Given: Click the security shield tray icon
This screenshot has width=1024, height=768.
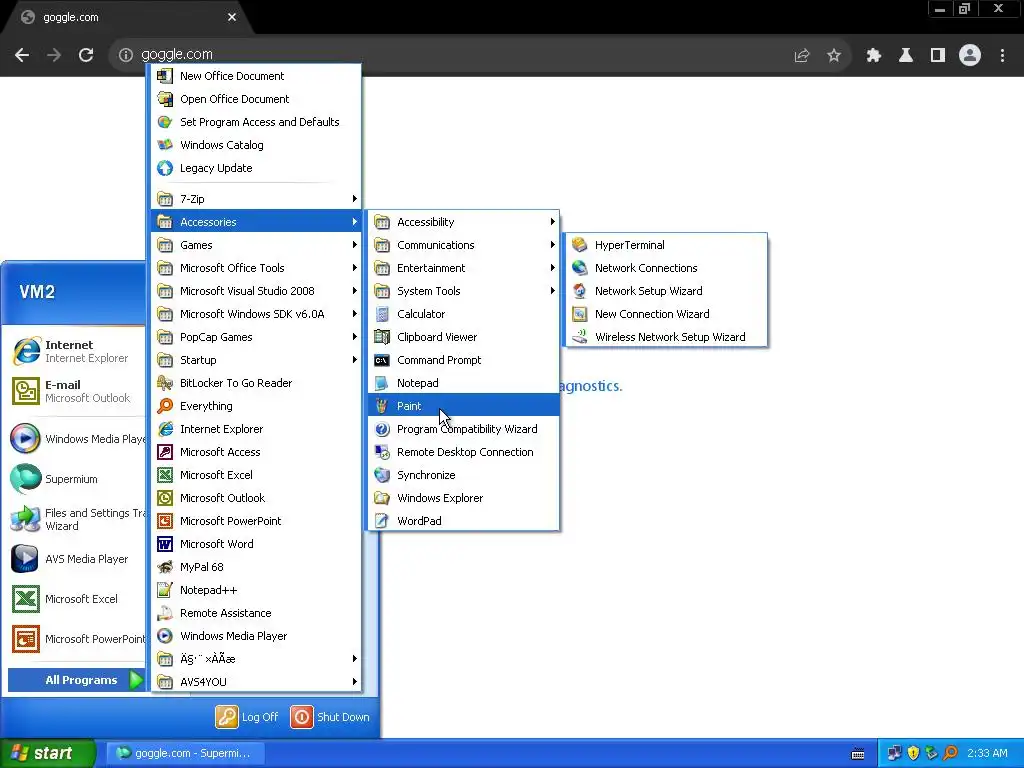Looking at the screenshot, I should coord(913,753).
